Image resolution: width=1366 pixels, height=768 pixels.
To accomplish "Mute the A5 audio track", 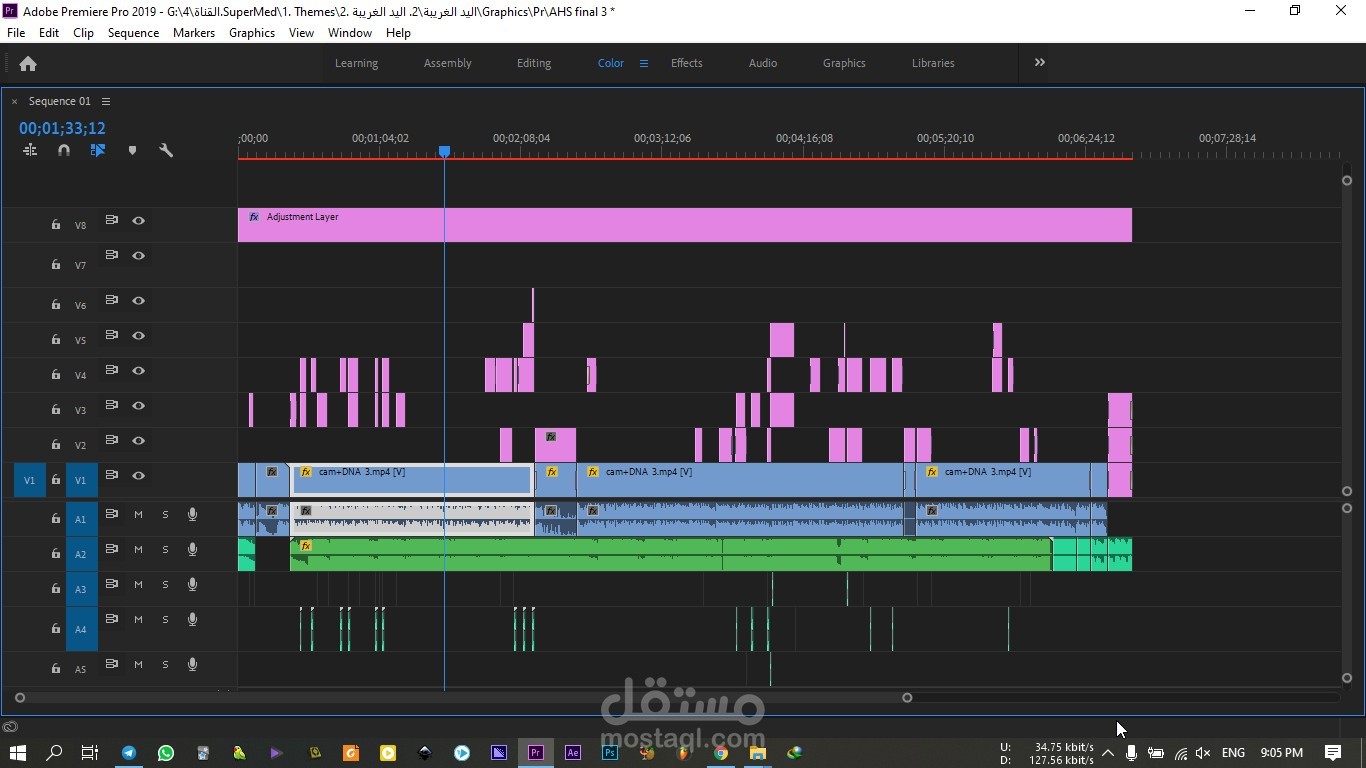I will (x=138, y=665).
